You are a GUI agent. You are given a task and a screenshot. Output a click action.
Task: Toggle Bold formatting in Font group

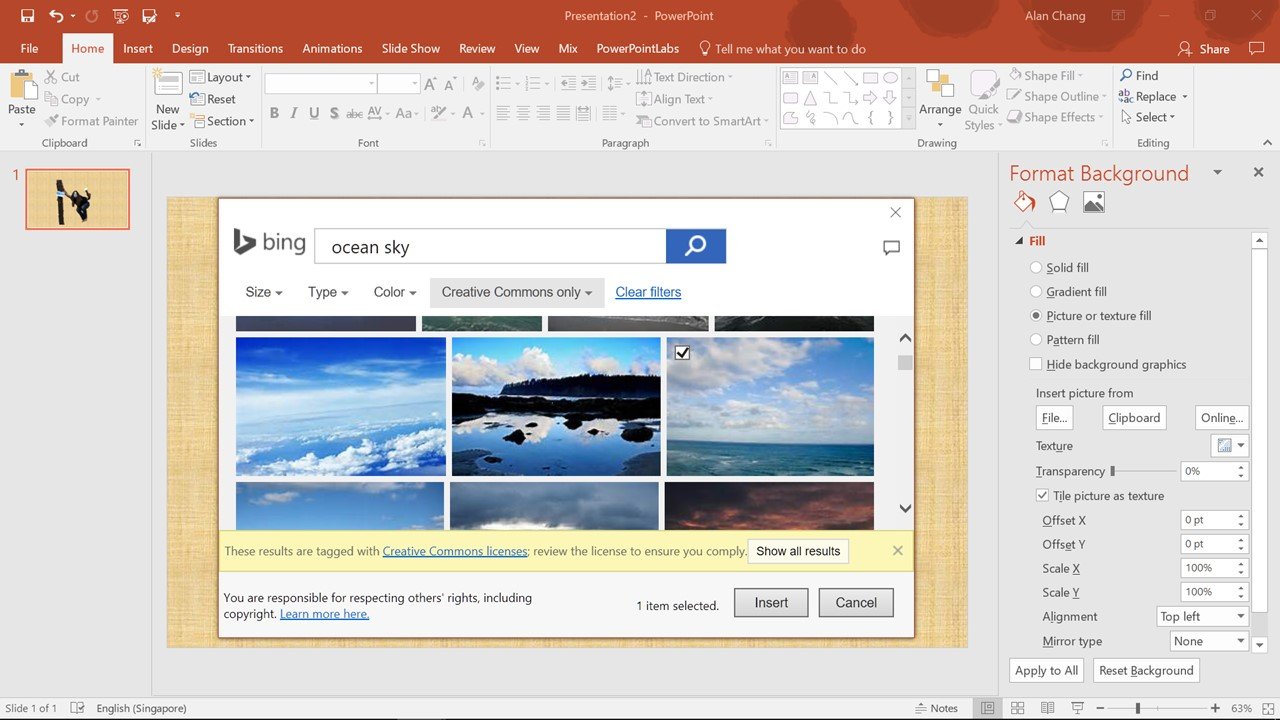(274, 114)
